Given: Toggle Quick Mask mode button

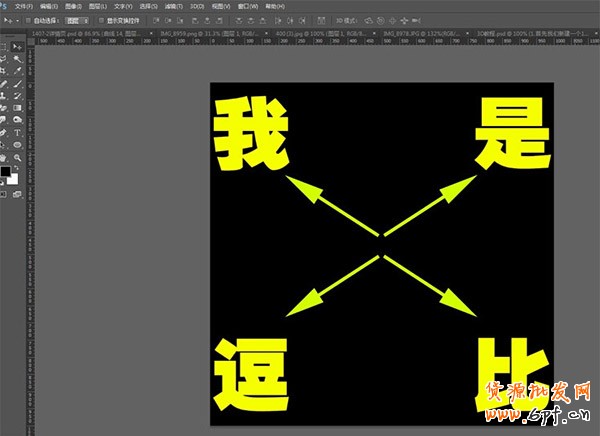Looking at the screenshot, I should [5, 194].
